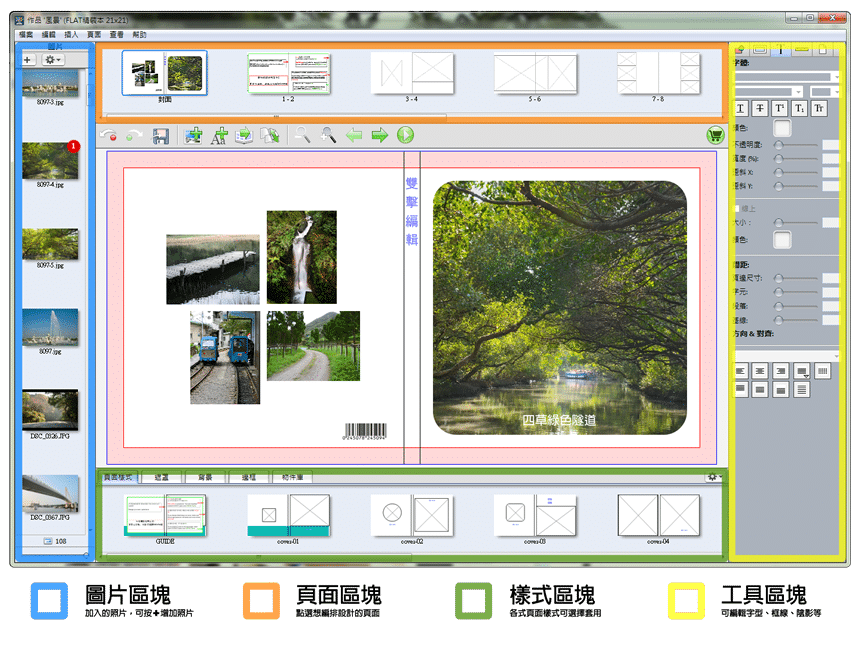Open the 查看 menu
Image resolution: width=860 pixels, height=646 pixels.
pos(116,35)
